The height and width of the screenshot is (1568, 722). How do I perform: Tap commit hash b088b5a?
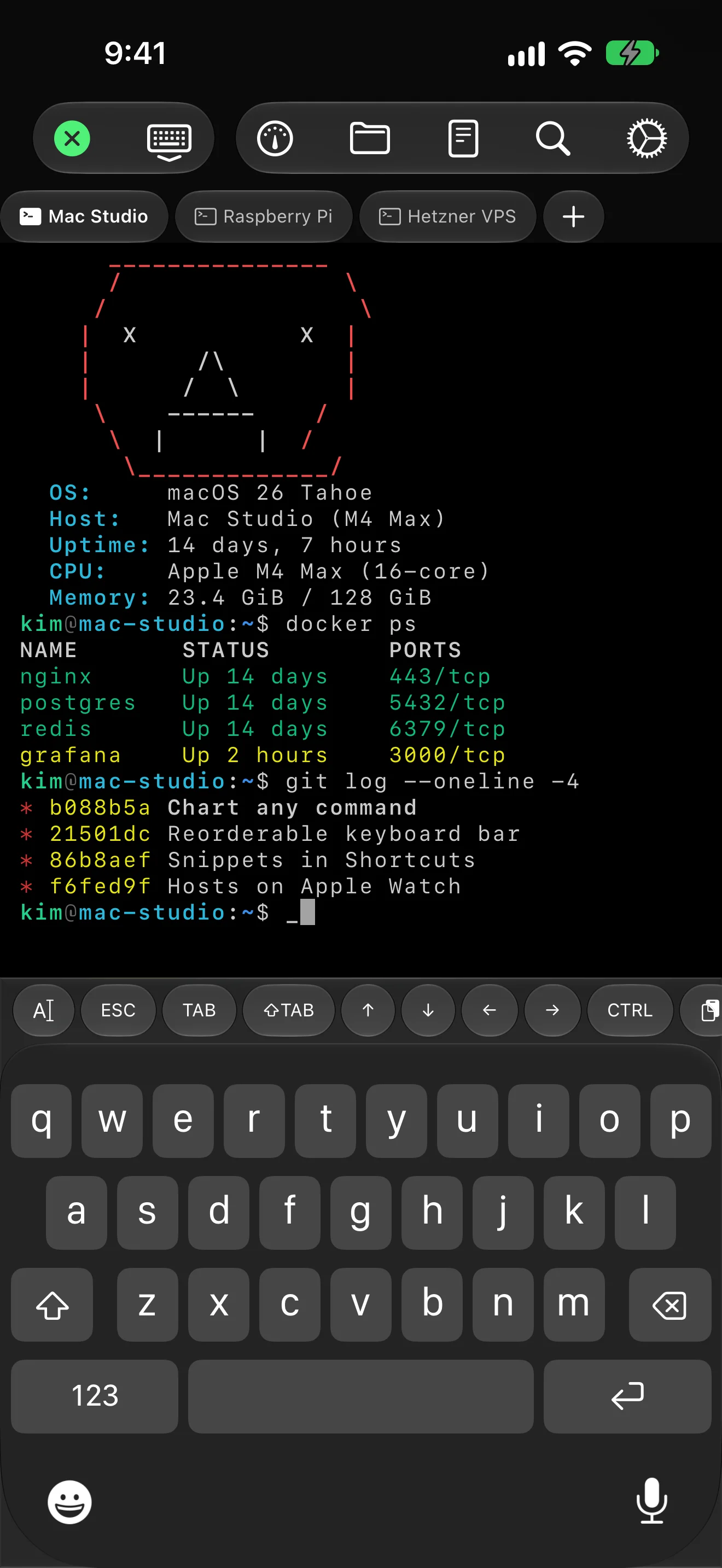pos(100,808)
